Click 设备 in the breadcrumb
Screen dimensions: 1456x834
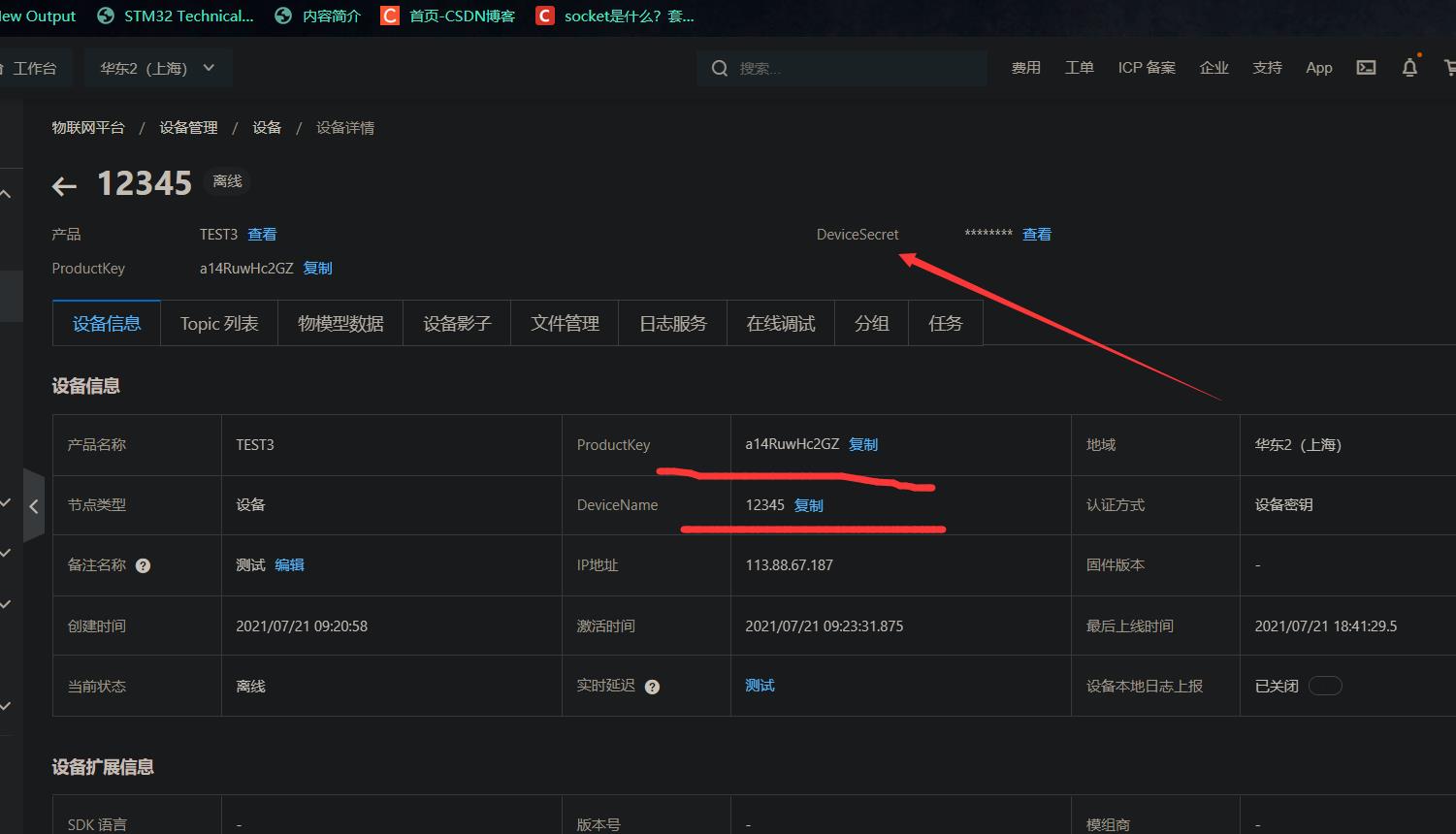267,128
